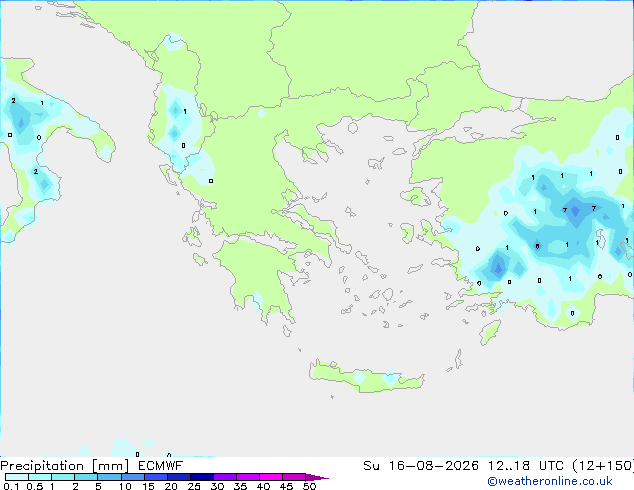Click the island of Rhodes on map
The image size is (634, 490).
[x=490, y=332]
